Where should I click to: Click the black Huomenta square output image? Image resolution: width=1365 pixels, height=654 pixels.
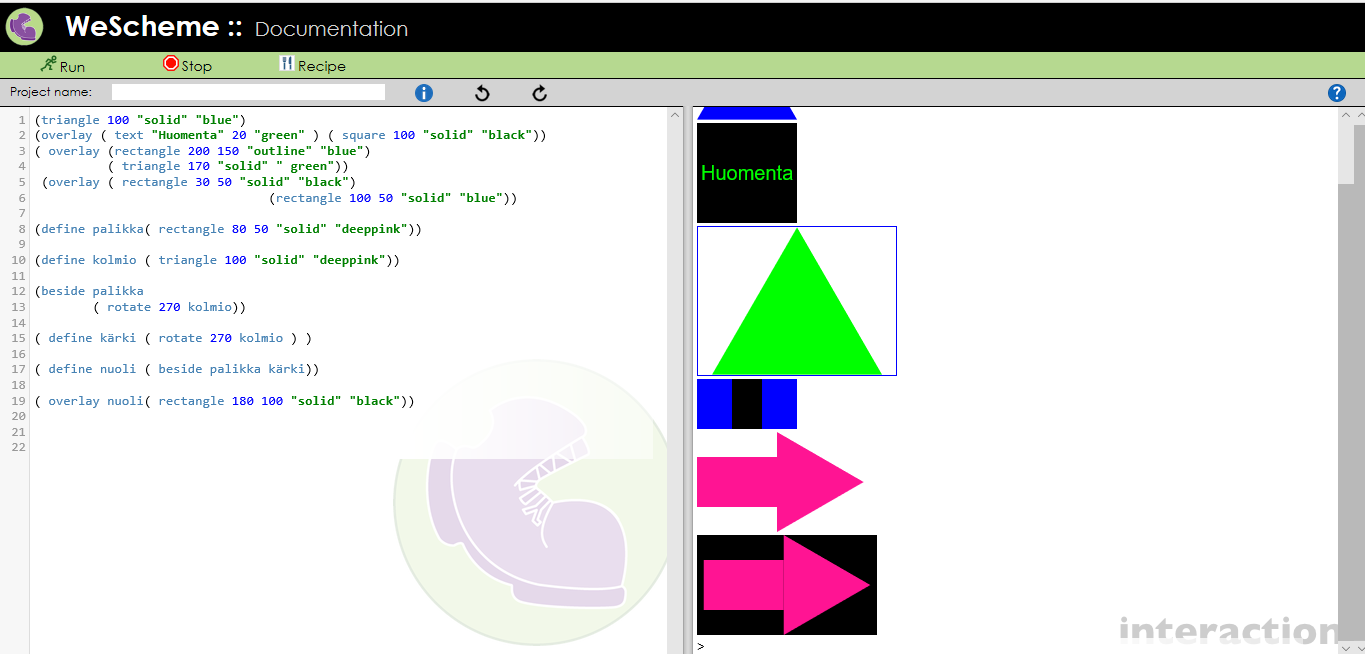tap(747, 173)
